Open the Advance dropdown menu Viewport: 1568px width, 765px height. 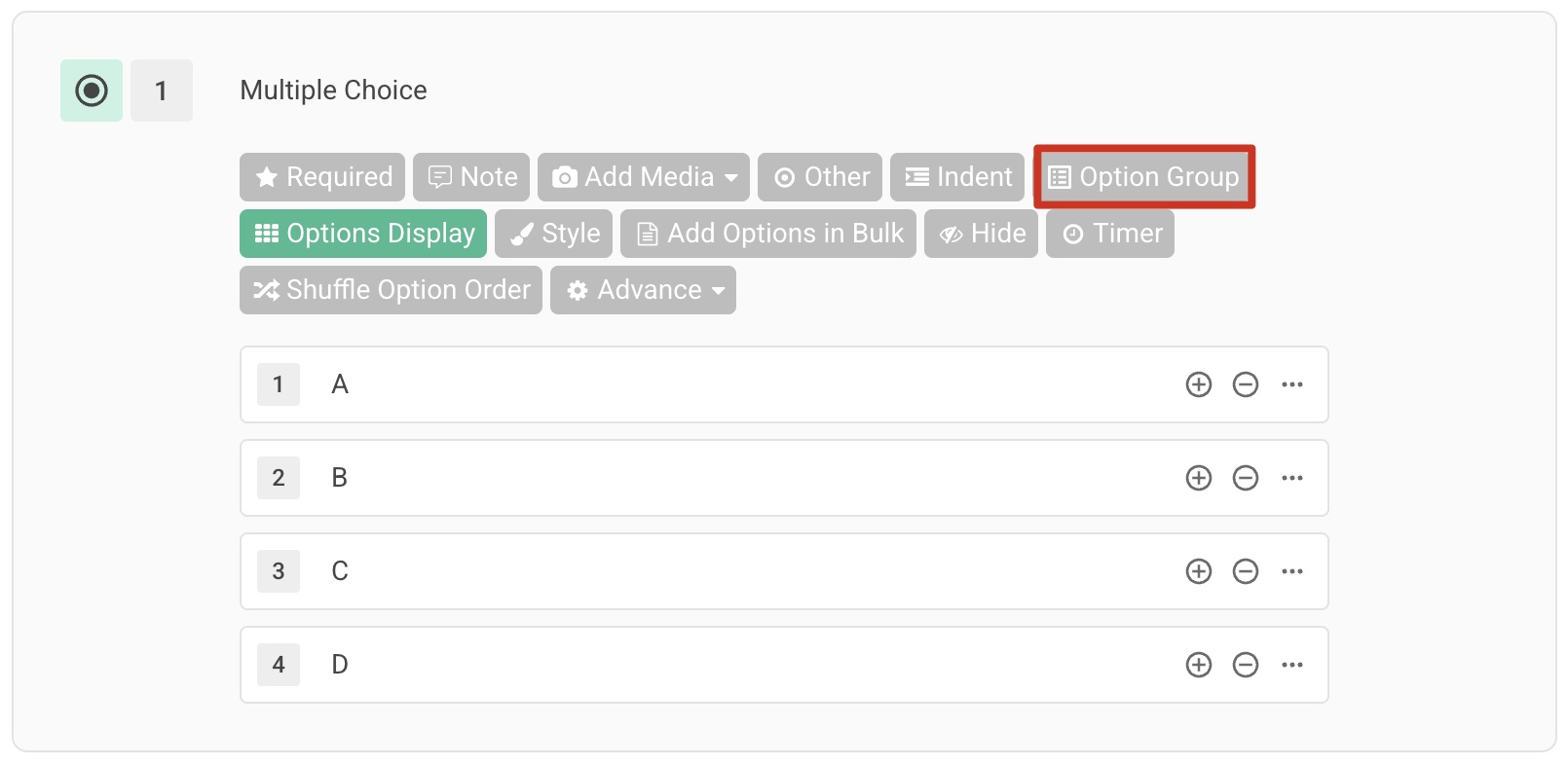(x=643, y=290)
